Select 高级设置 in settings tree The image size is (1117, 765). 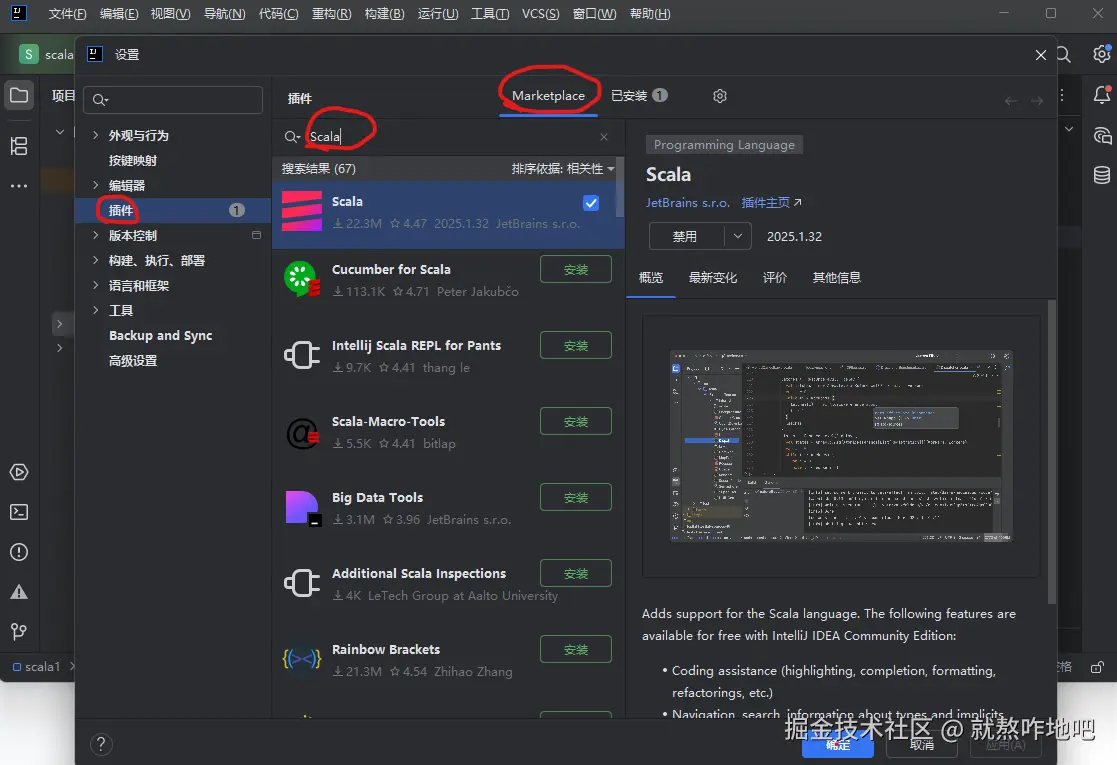[x=133, y=360]
